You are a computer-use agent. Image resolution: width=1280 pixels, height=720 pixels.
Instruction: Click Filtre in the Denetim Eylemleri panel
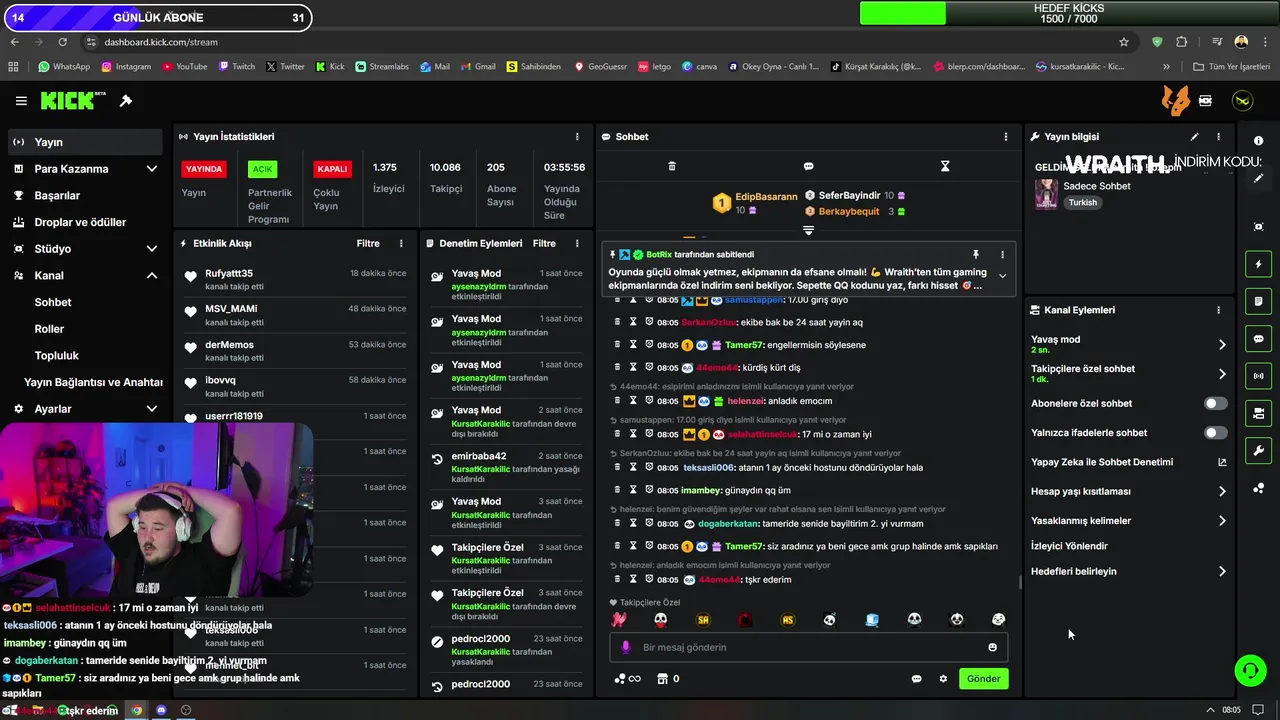point(544,243)
